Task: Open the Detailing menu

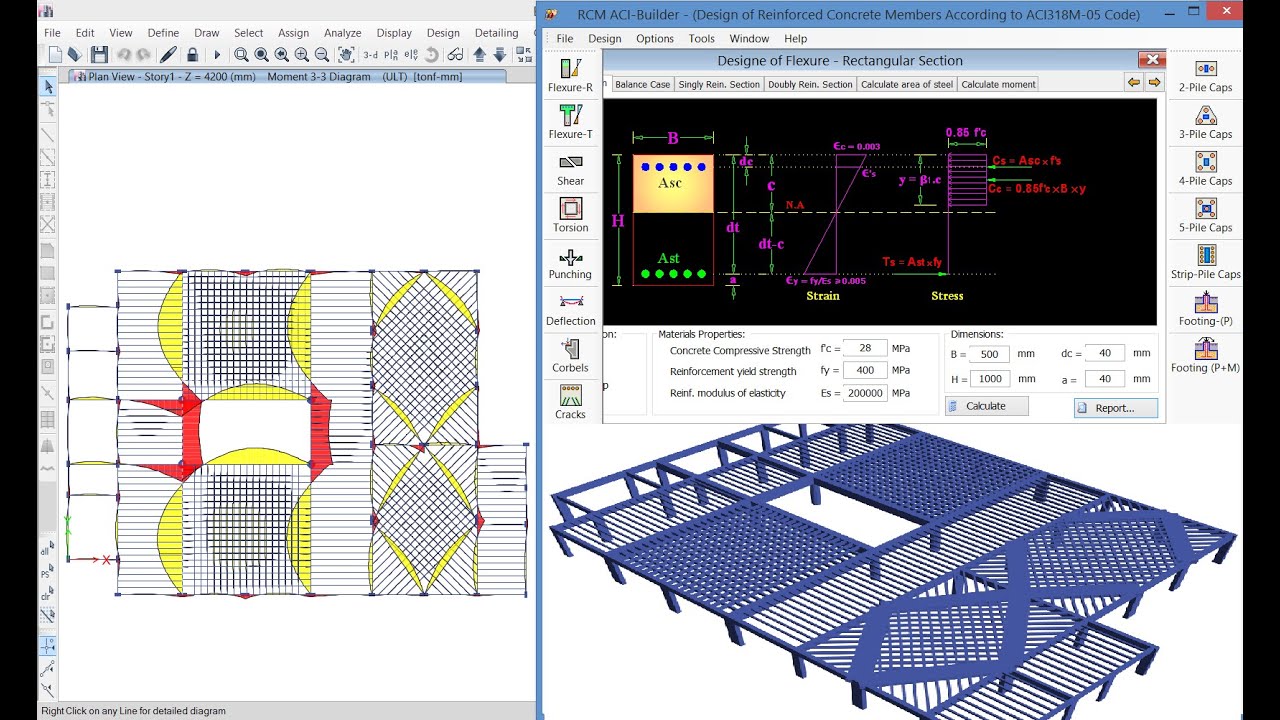Action: [496, 33]
